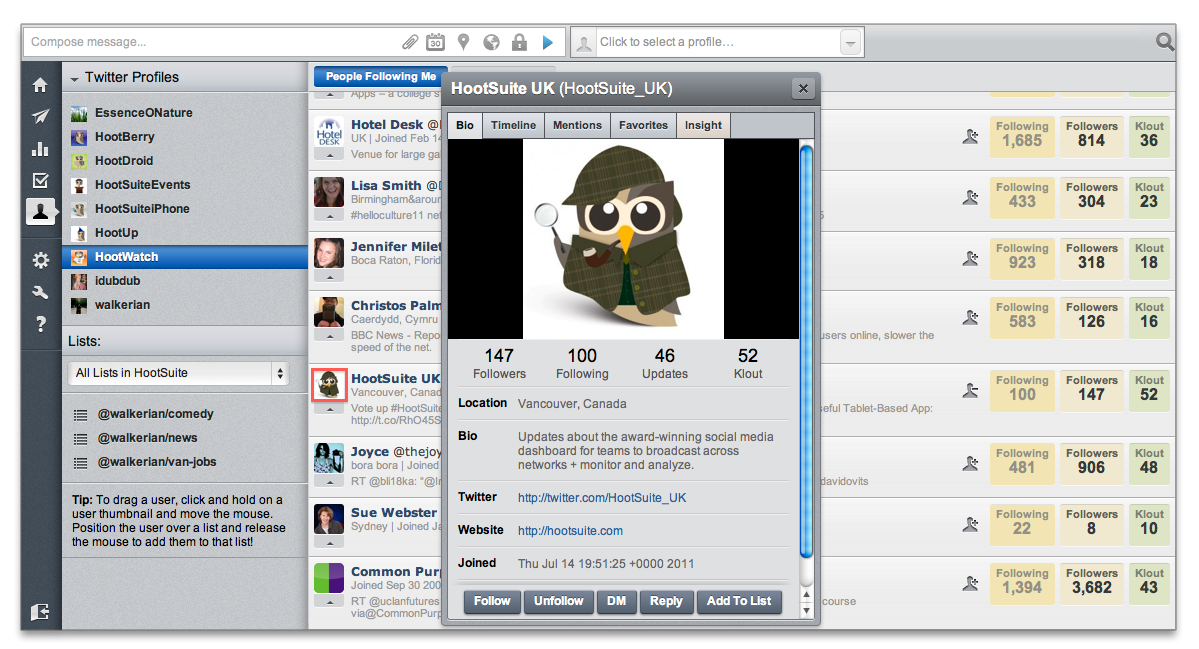Open the scheduling calendar icon
1199x649 pixels.
tap(435, 42)
